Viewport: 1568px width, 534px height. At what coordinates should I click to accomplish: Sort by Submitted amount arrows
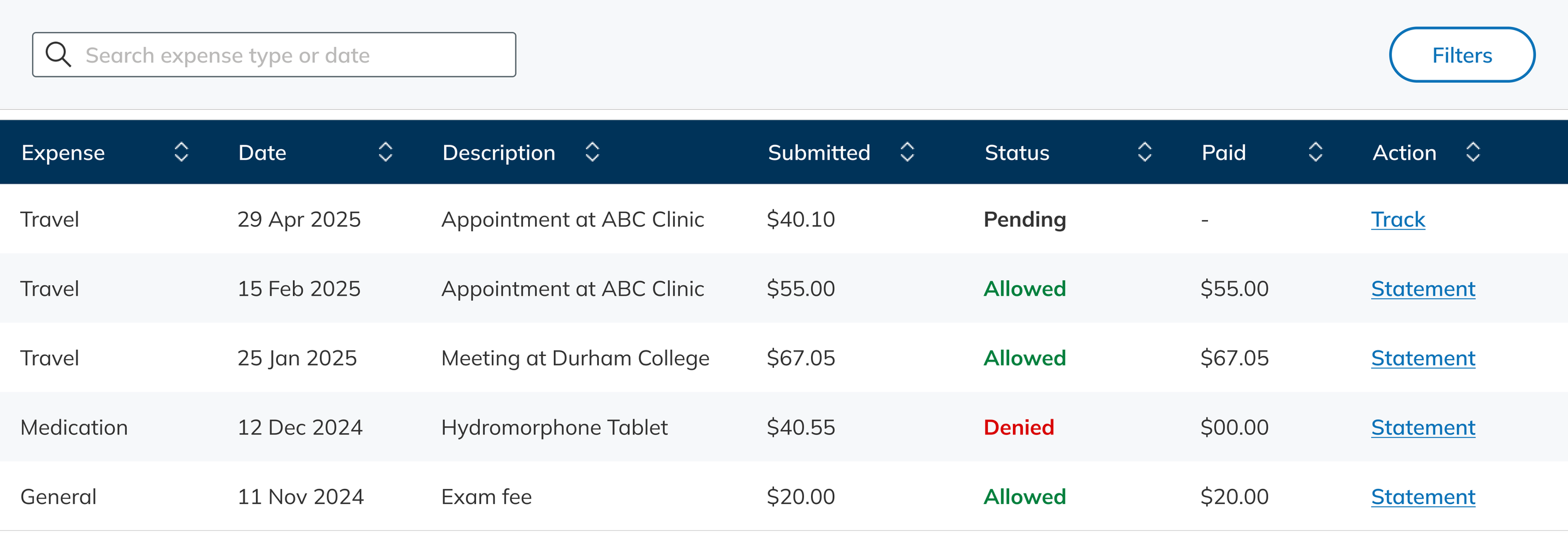pyautogui.click(x=907, y=152)
